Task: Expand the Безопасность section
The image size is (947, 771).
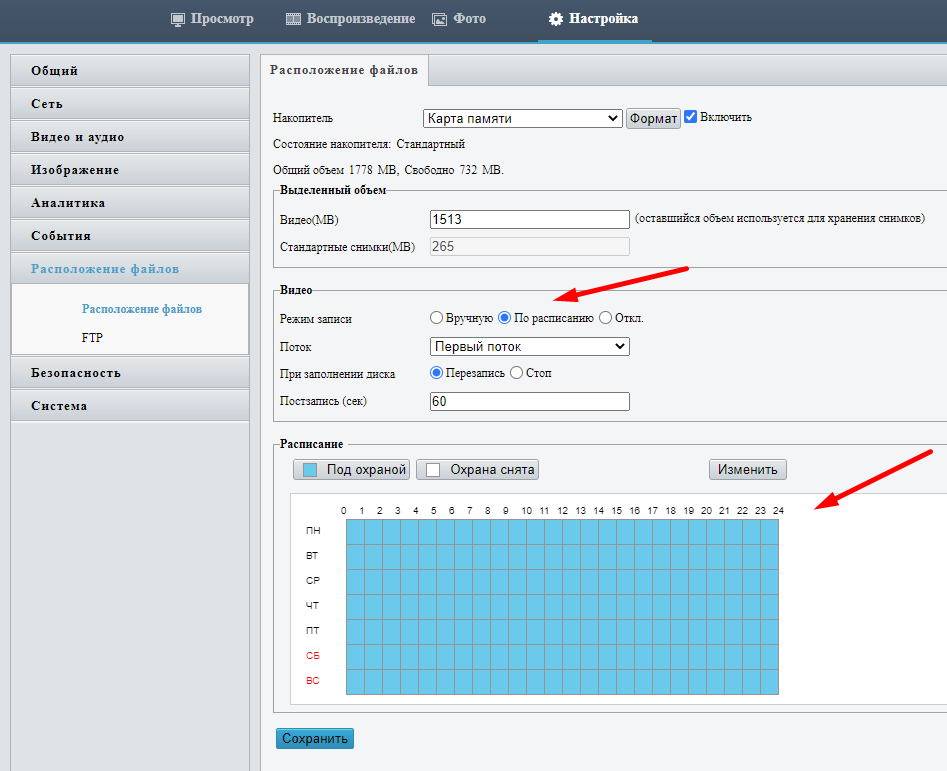Action: click(130, 373)
